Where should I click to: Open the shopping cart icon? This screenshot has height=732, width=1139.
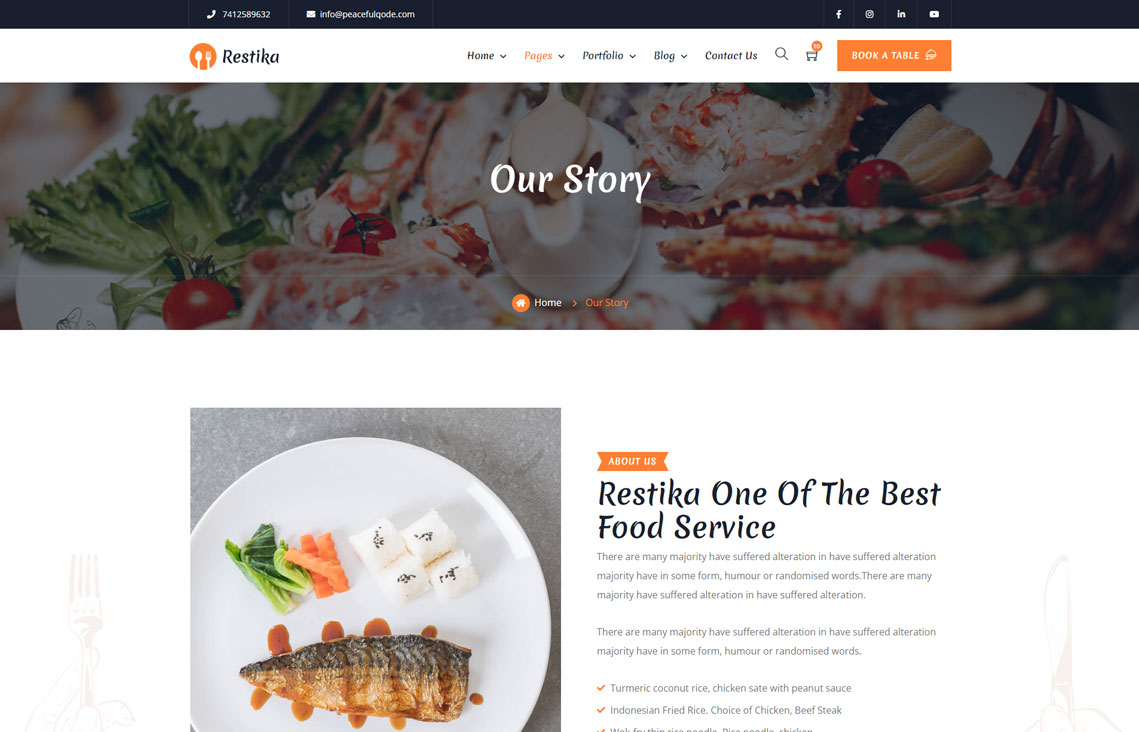(x=812, y=54)
